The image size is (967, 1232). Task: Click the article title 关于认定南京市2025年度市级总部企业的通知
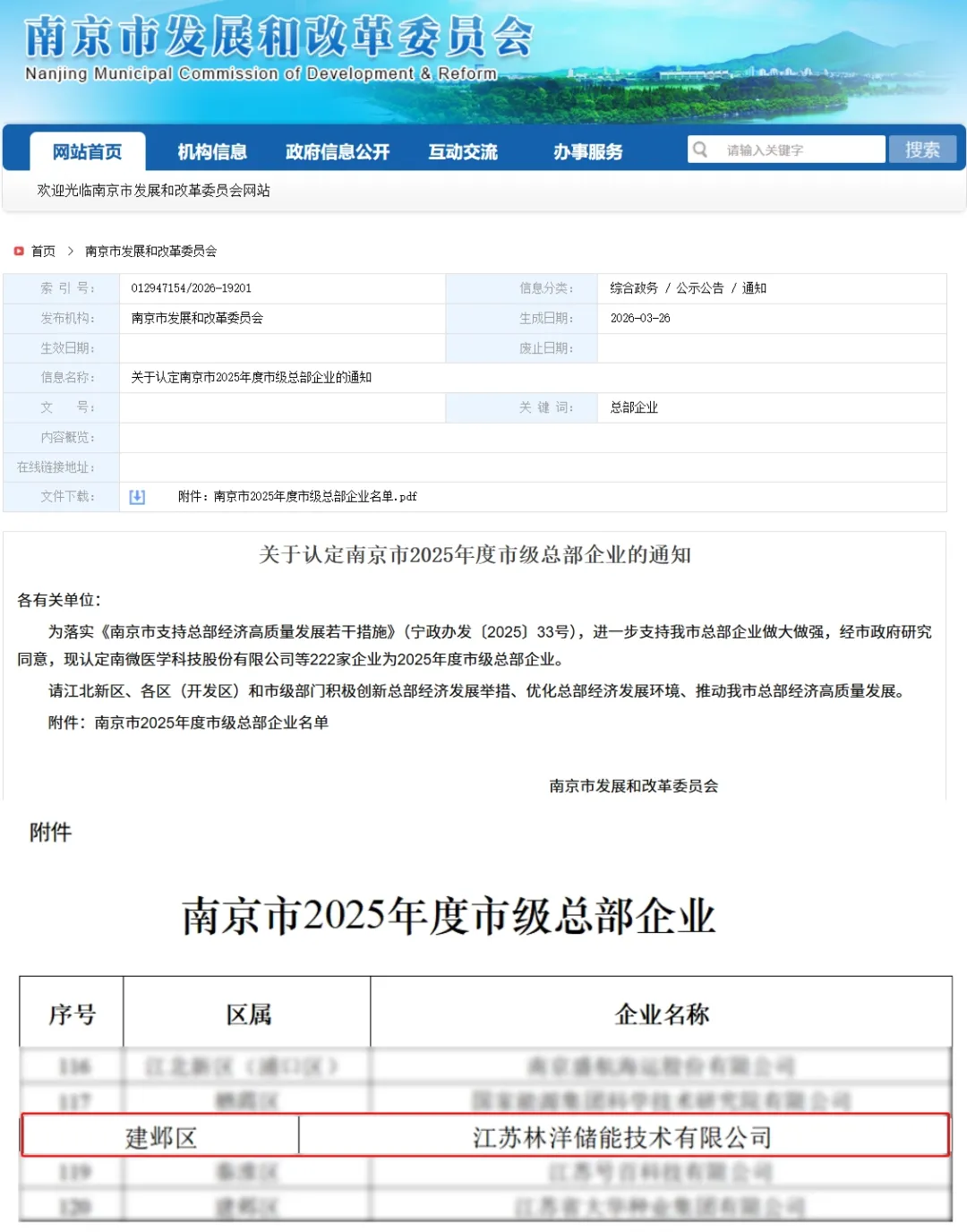pyautogui.click(x=475, y=555)
